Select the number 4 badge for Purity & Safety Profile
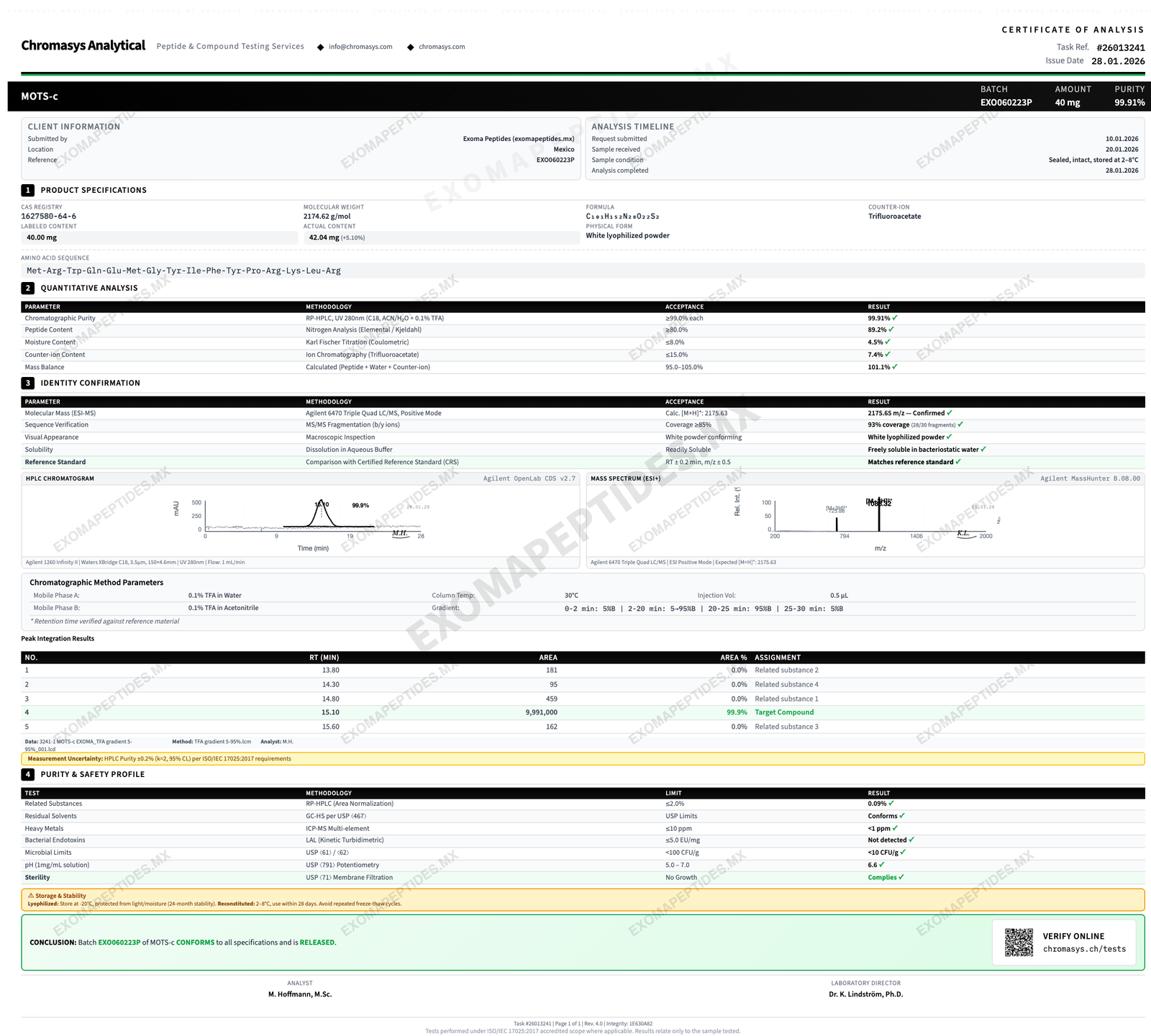The height and width of the screenshot is (1036, 1151). point(27,775)
